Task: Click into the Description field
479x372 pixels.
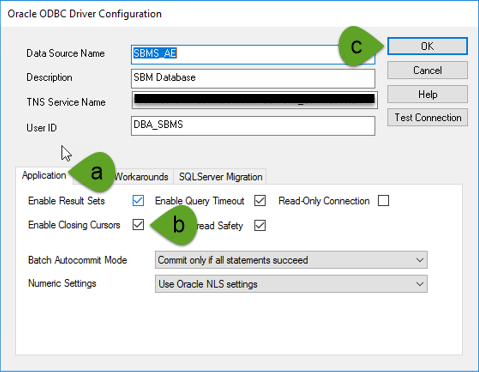Action: 253,79
